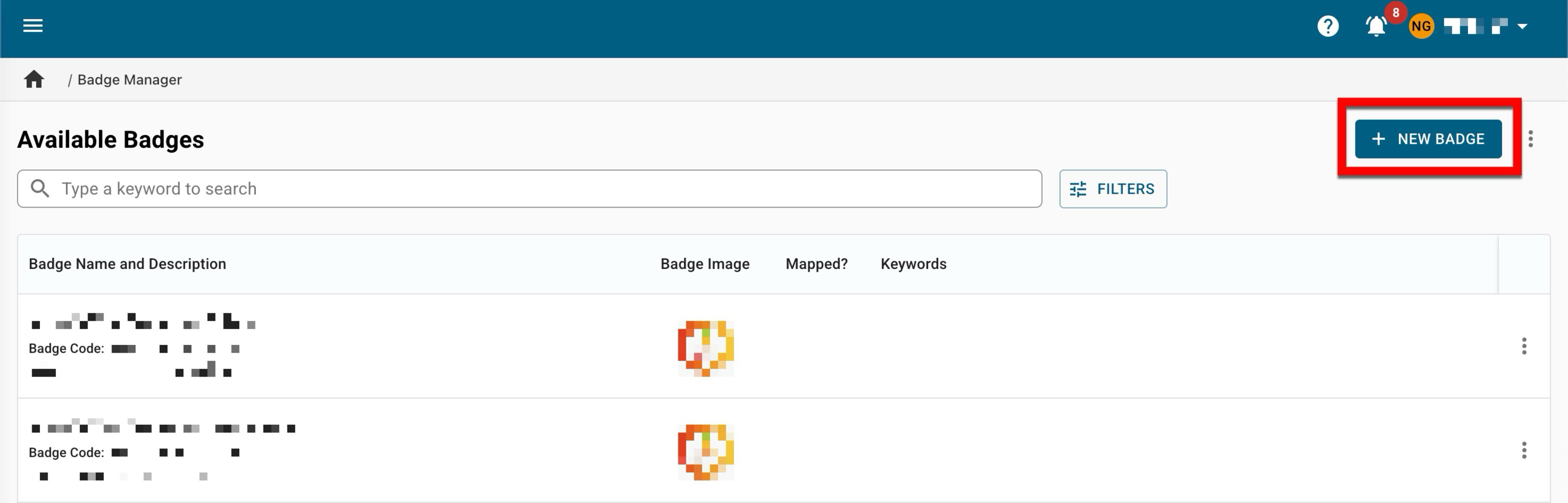Click the search magnifier icon
This screenshot has height=503, width=1568.
40,189
